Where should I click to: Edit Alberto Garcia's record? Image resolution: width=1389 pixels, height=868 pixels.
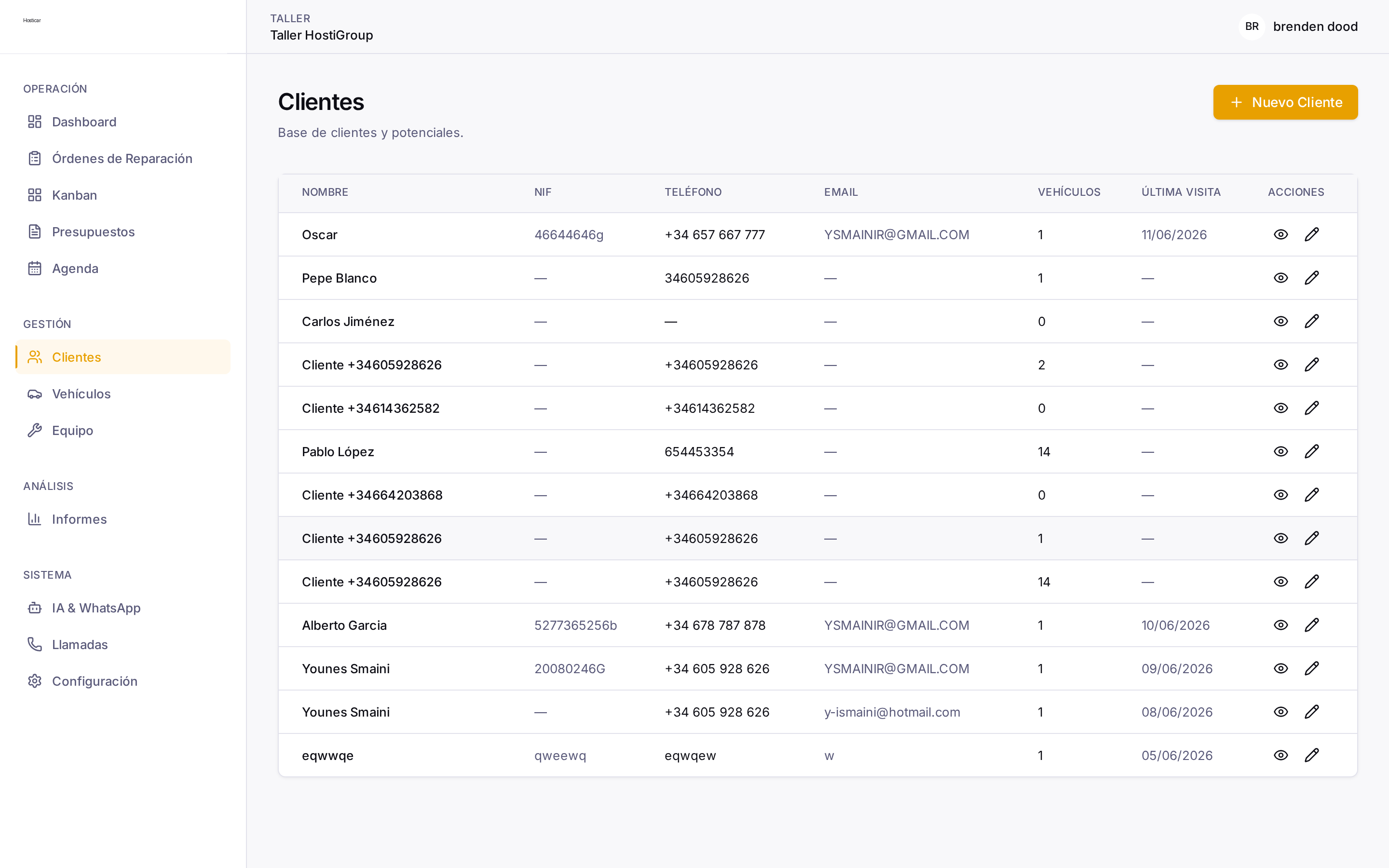[1311, 625]
